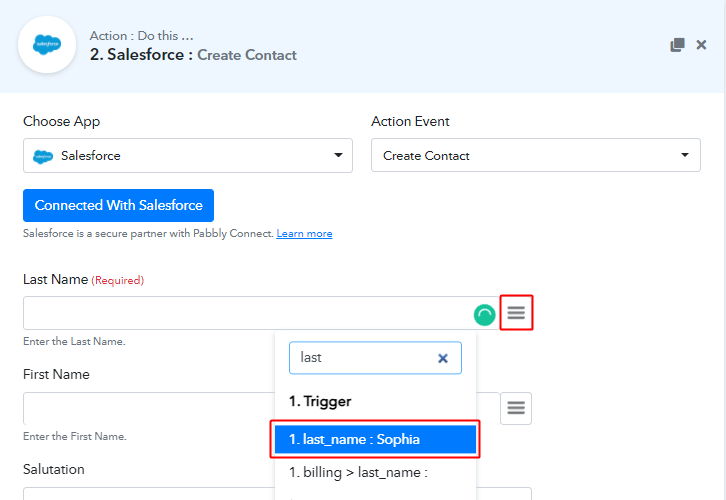Open the Learn more link

click(x=304, y=233)
